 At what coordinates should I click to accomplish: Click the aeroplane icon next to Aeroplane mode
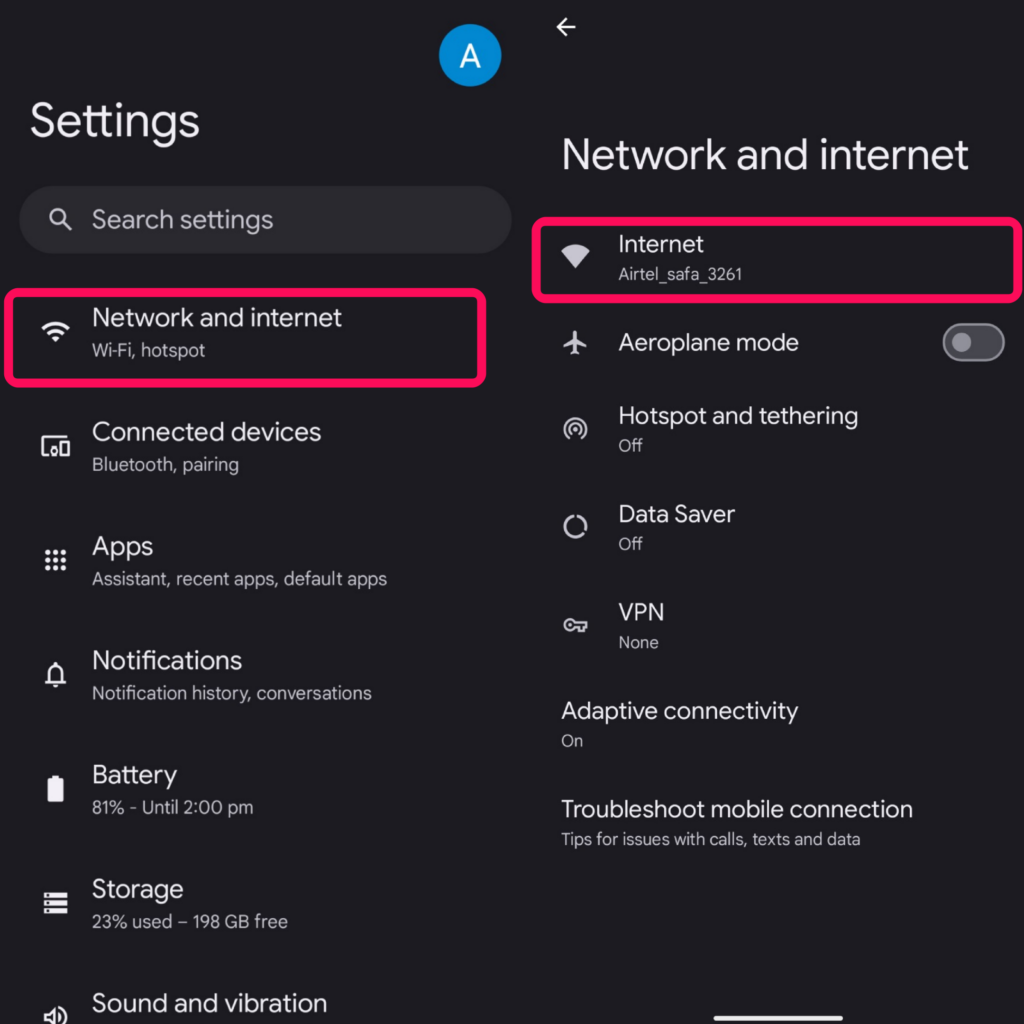[575, 343]
